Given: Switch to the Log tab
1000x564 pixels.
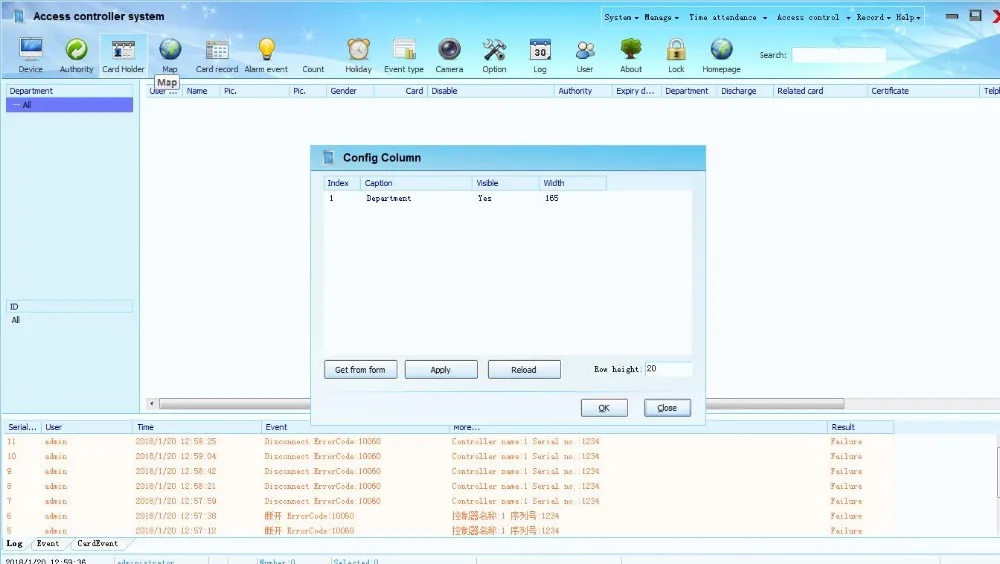Looking at the screenshot, I should [x=15, y=544].
